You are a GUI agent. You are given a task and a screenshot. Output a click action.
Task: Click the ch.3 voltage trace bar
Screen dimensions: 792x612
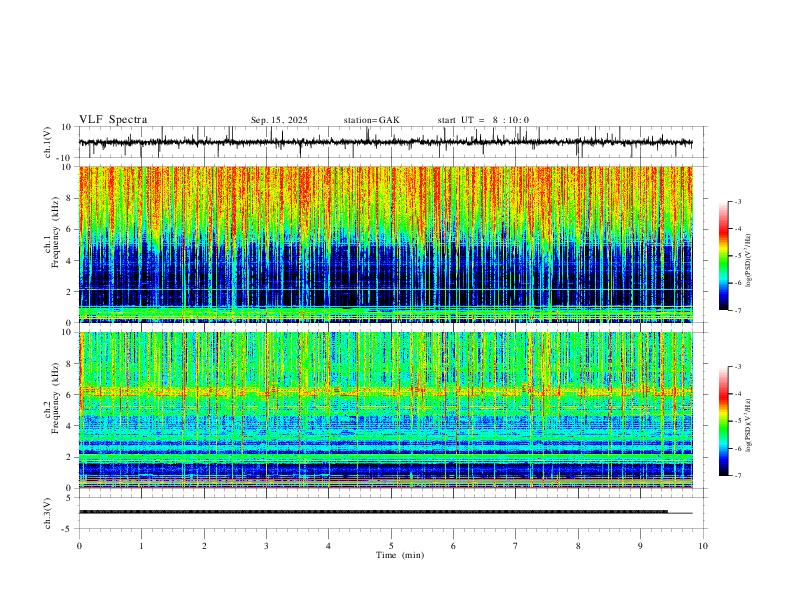pyautogui.click(x=374, y=512)
